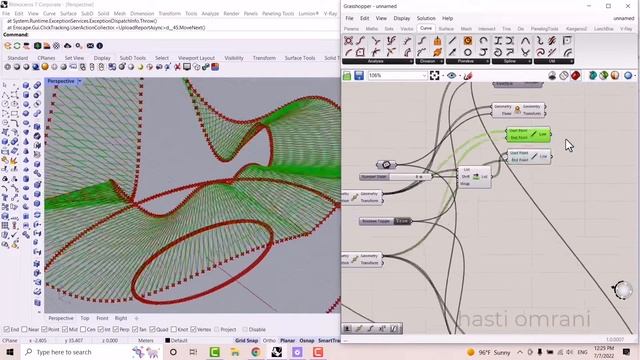Screen dimensions: 640x360
Task: Expand the Primitive component group panel
Action: pos(468,61)
